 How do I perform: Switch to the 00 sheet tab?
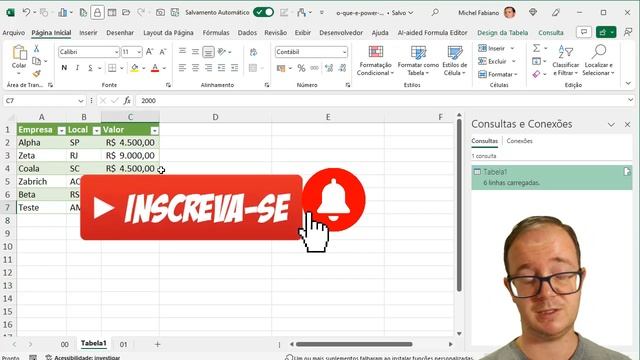(x=64, y=344)
